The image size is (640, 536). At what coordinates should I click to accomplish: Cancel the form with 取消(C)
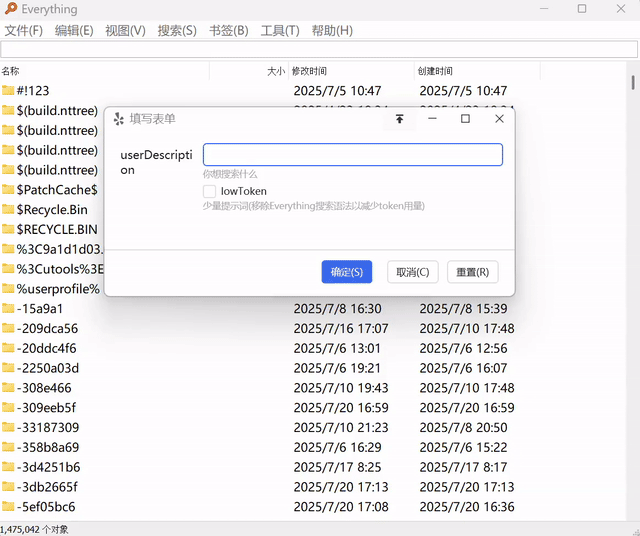413,272
